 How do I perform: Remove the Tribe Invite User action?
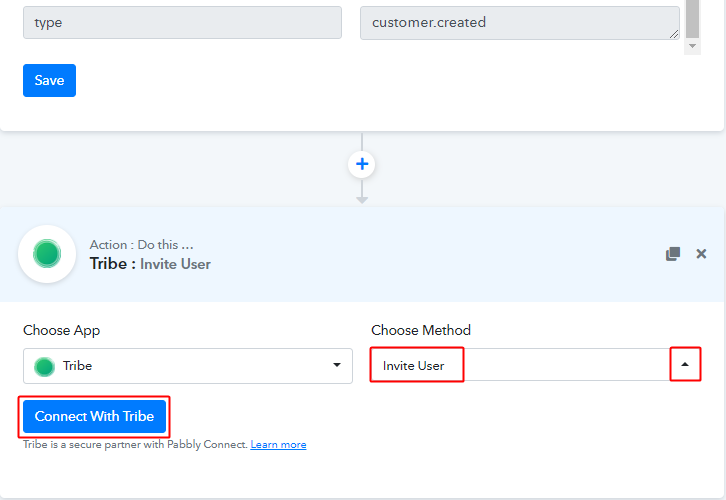701,254
